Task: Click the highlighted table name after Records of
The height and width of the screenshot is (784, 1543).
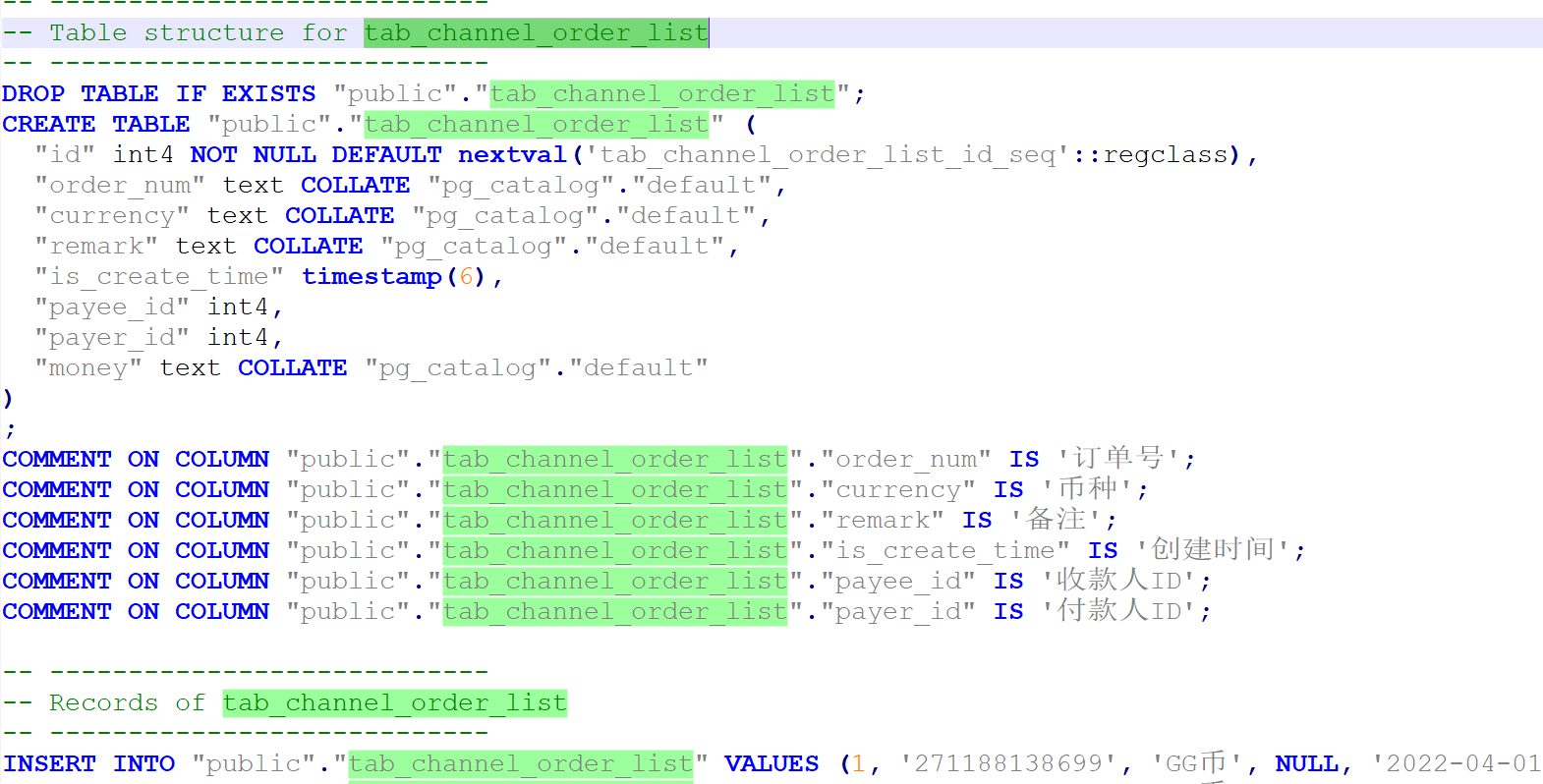Action: [395, 702]
